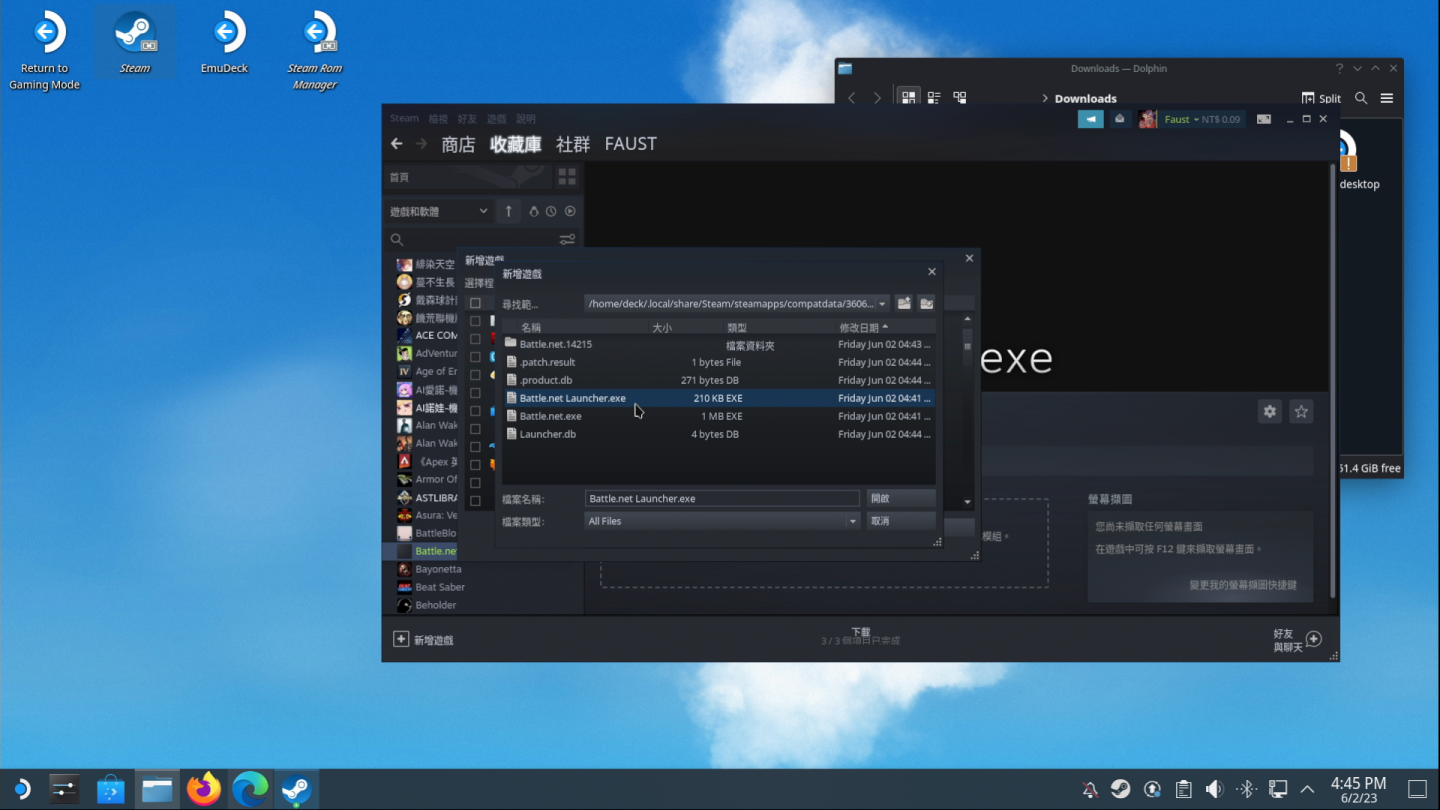
Task: Open Steam Rom Manager desktop shortcut
Action: [315, 50]
